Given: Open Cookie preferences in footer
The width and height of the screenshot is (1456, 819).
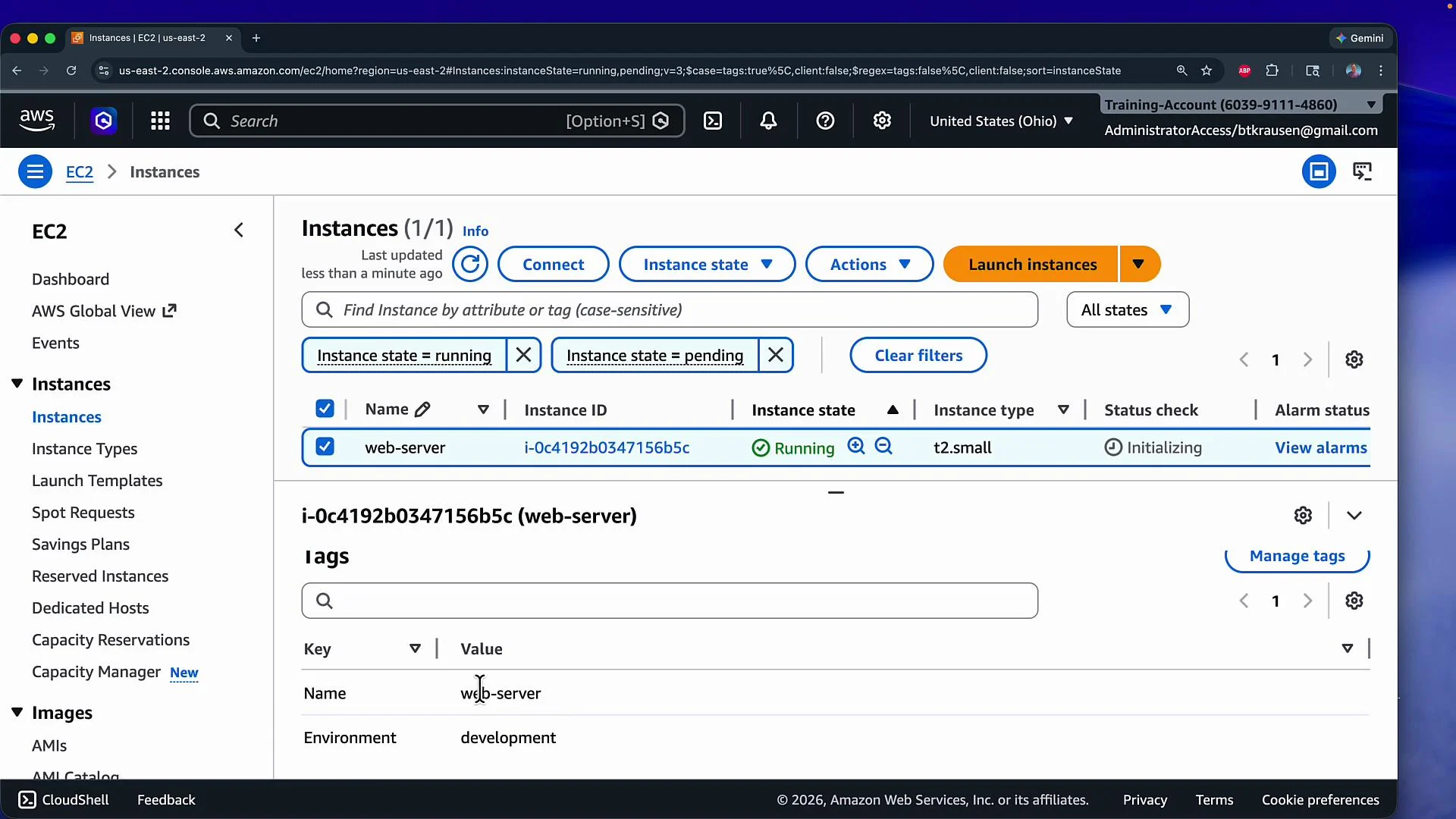Looking at the screenshot, I should click(1320, 800).
